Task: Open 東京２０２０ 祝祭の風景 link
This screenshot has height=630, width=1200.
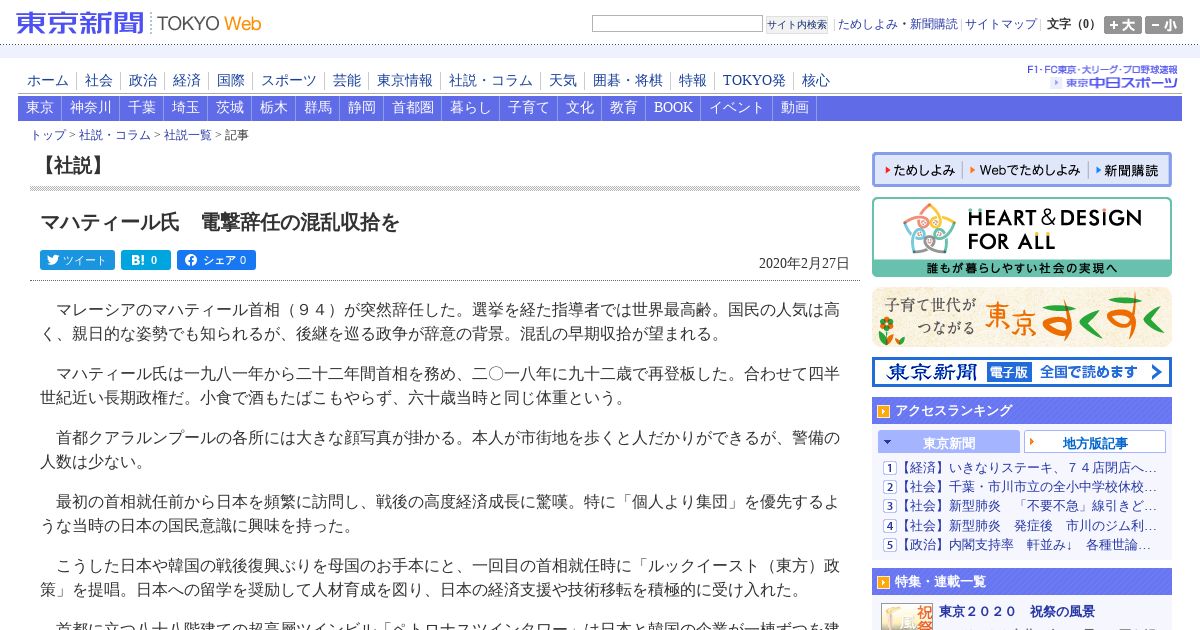Action: (x=1016, y=611)
